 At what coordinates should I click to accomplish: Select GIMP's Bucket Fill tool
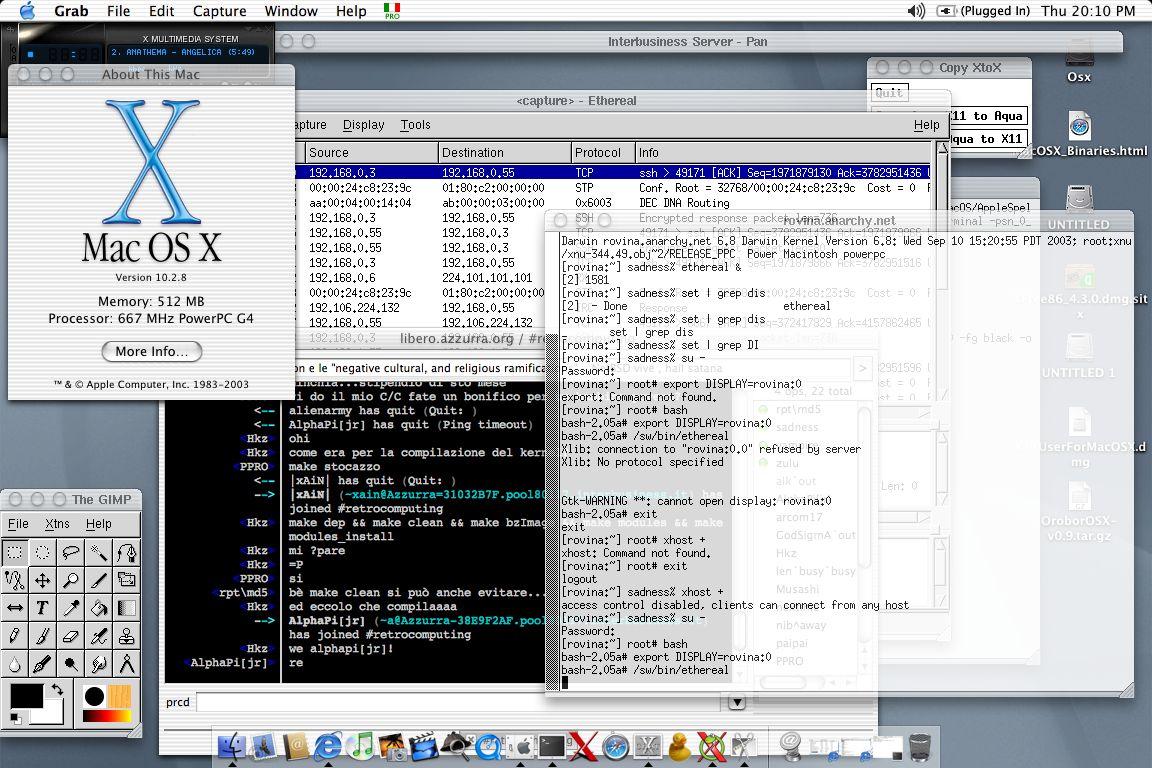click(98, 609)
